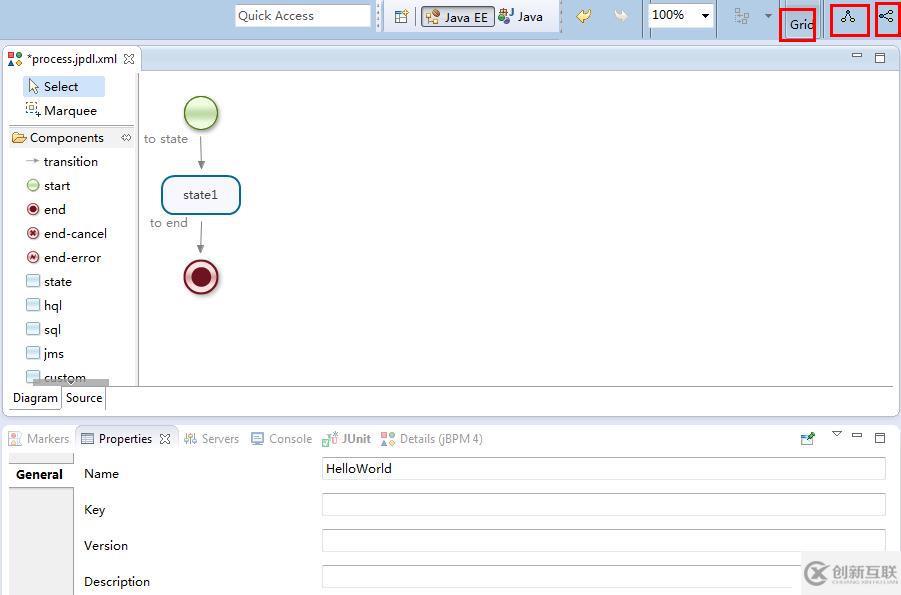Click the Description input field
901x595 pixels.
click(x=603, y=576)
